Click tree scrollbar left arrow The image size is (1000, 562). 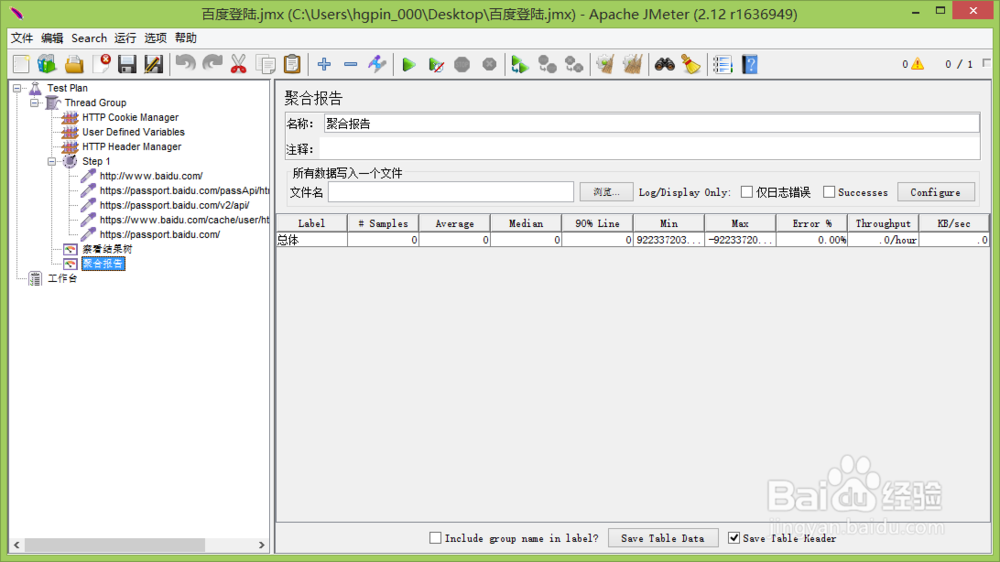coord(17,545)
